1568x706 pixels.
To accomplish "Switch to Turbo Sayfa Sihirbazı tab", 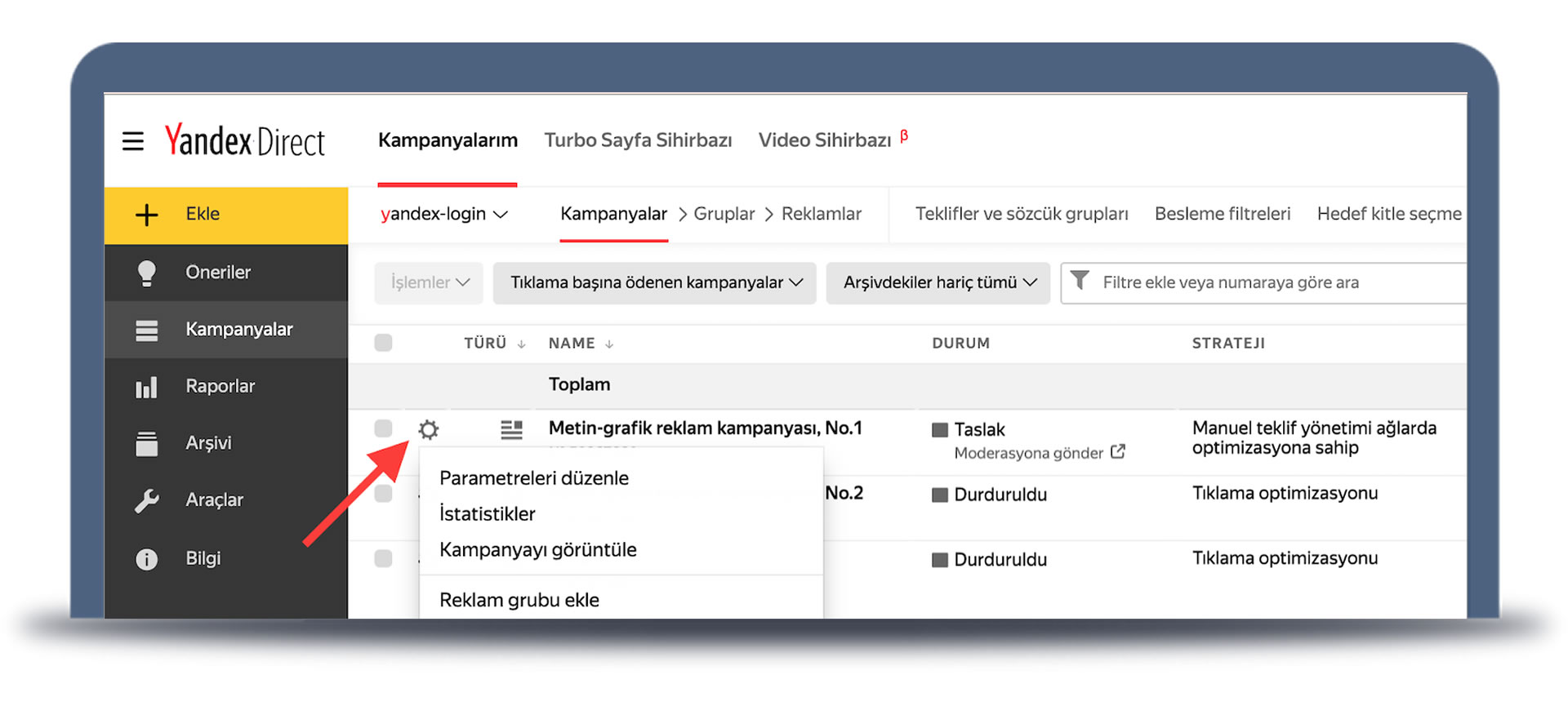I will click(638, 140).
